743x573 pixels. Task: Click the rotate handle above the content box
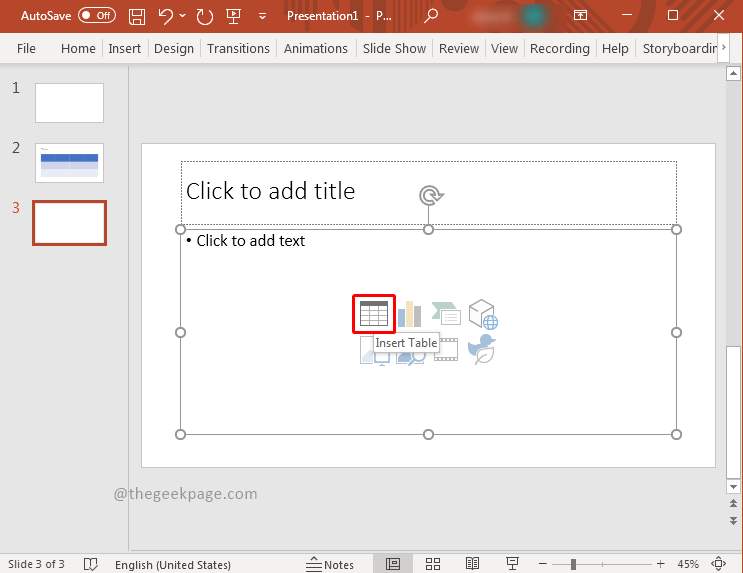[431, 195]
